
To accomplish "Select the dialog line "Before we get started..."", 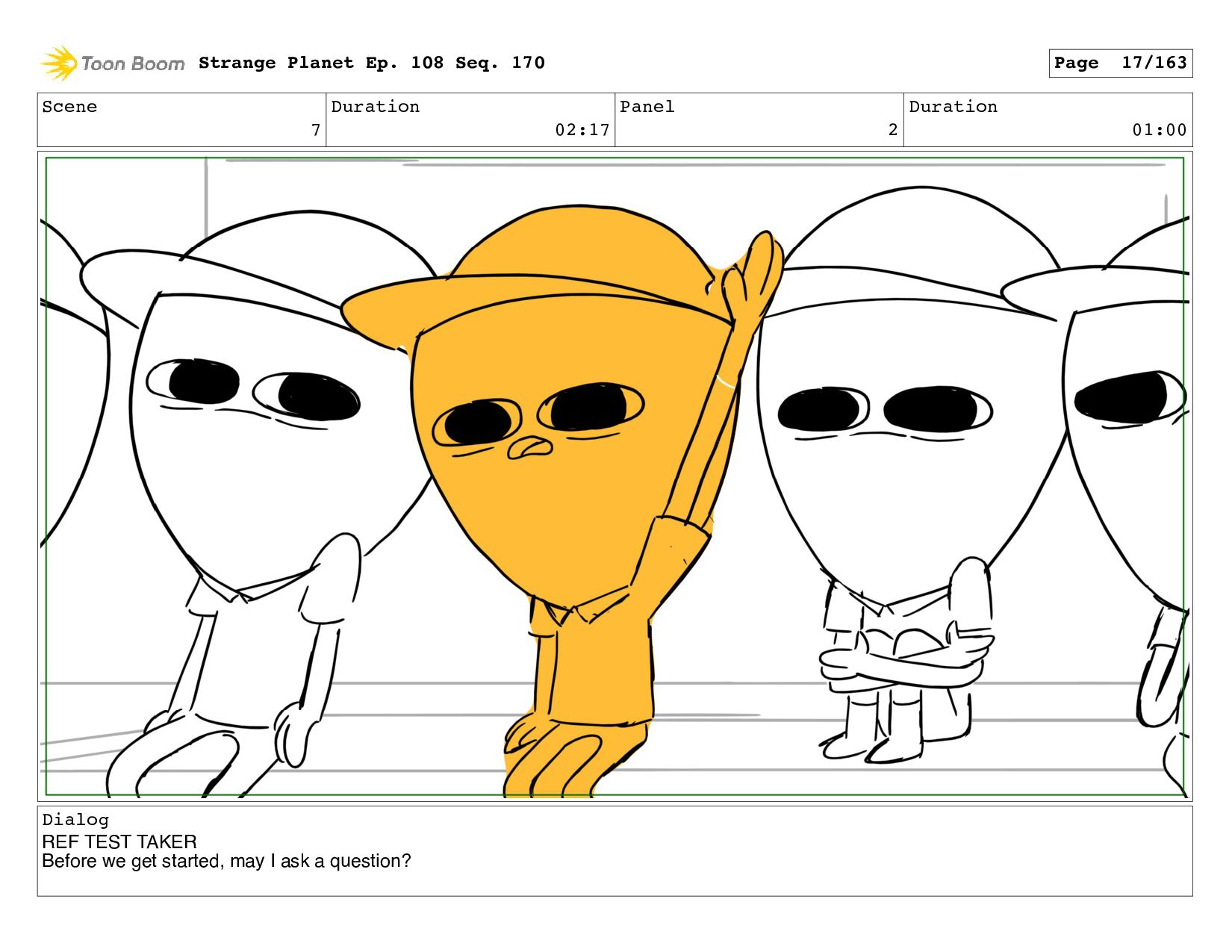I will point(226,861).
